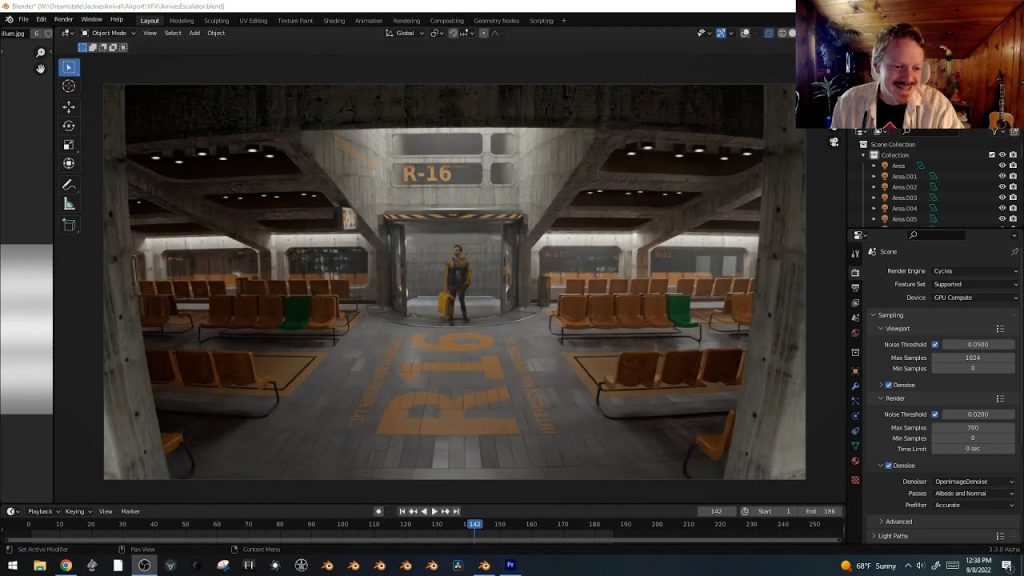Open the Render menu
This screenshot has width=1024, height=576.
pyautogui.click(x=63, y=19)
